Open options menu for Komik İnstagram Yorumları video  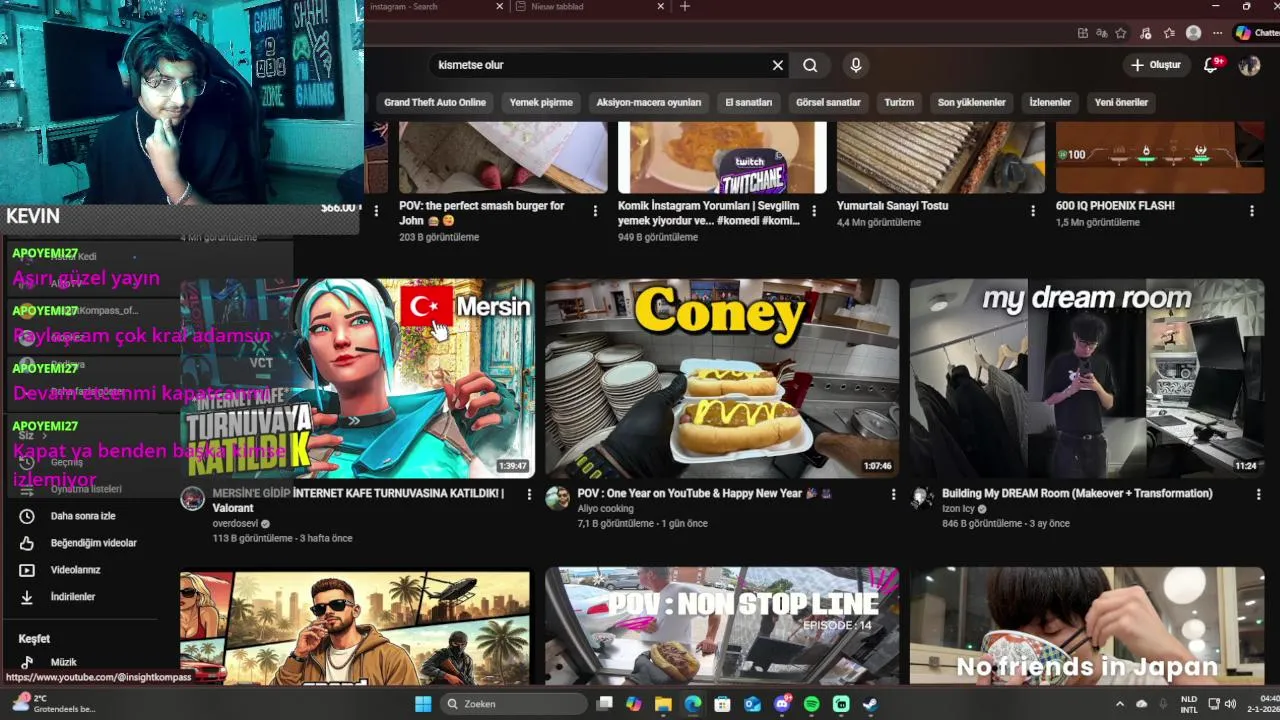click(814, 211)
